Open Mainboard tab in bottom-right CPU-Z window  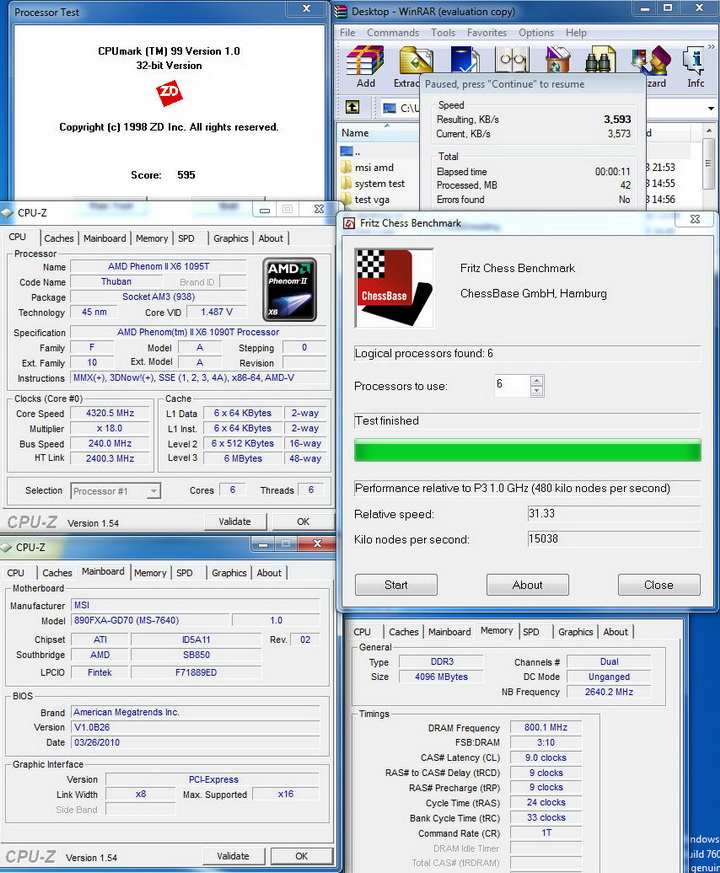[x=449, y=632]
